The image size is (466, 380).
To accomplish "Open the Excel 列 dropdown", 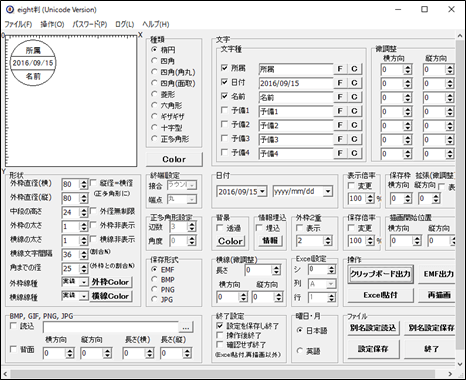I will (331, 284).
